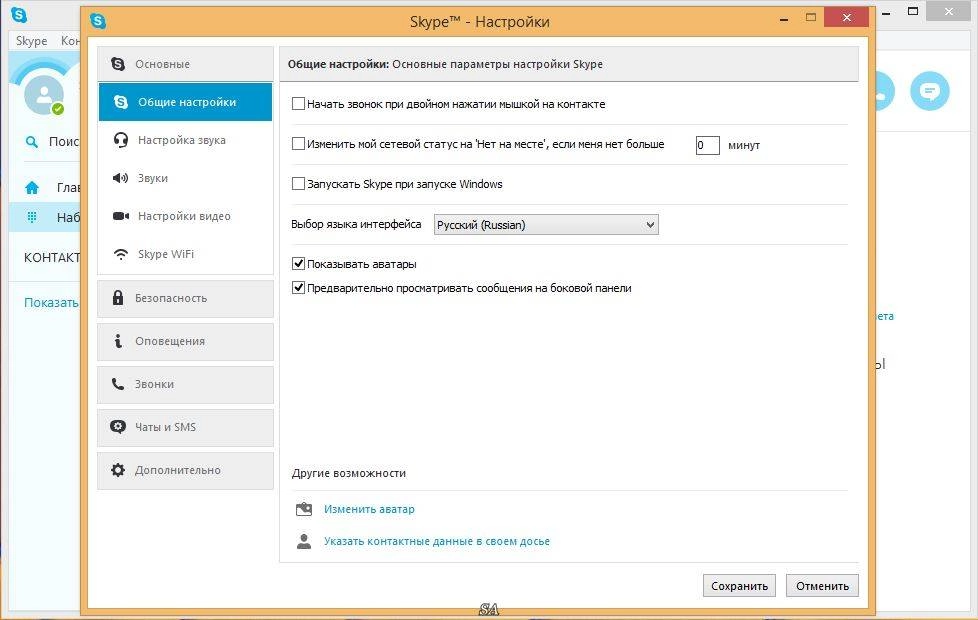Click the green online status badge on avatar

point(58,109)
